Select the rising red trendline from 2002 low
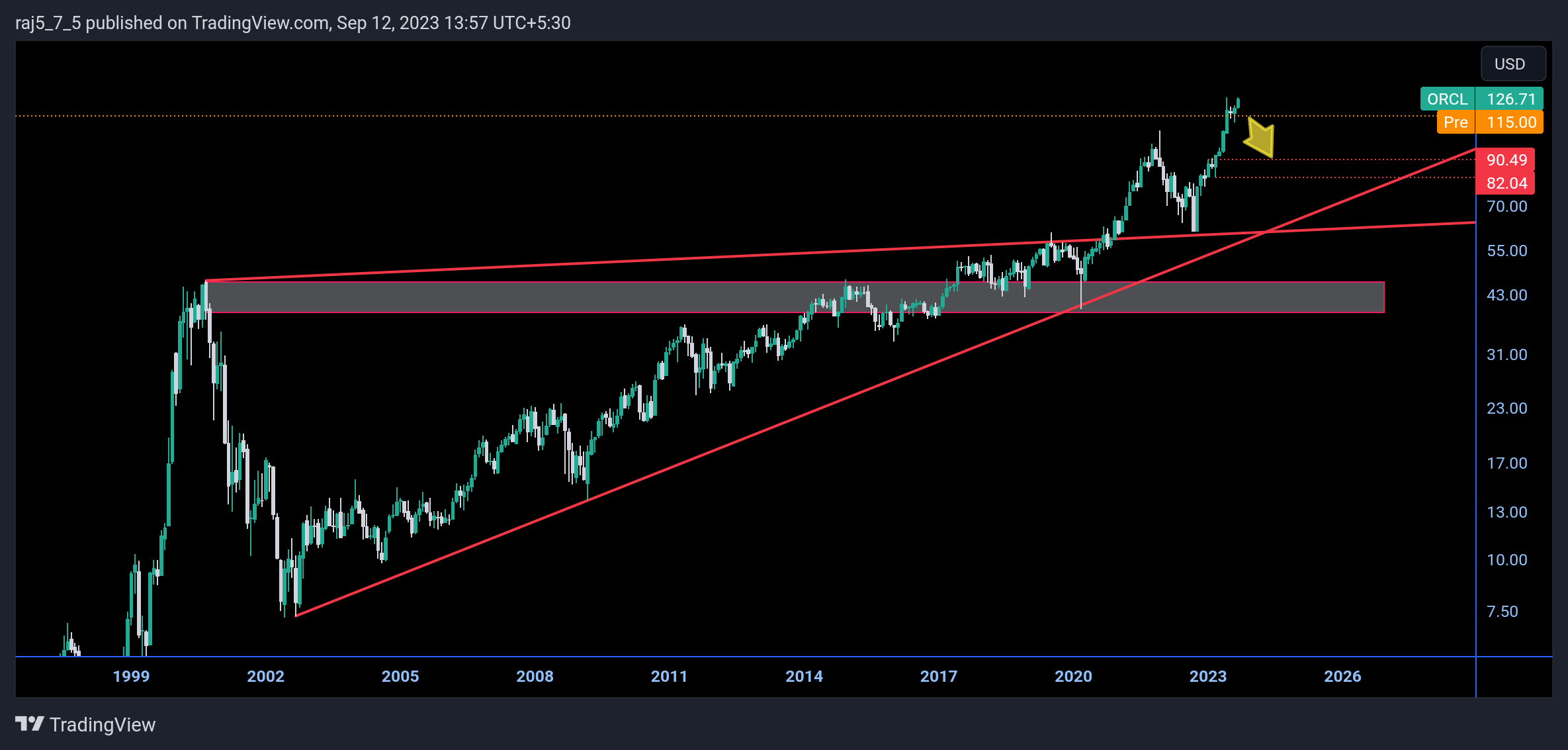Viewport: 1568px width, 750px height. pos(885,383)
